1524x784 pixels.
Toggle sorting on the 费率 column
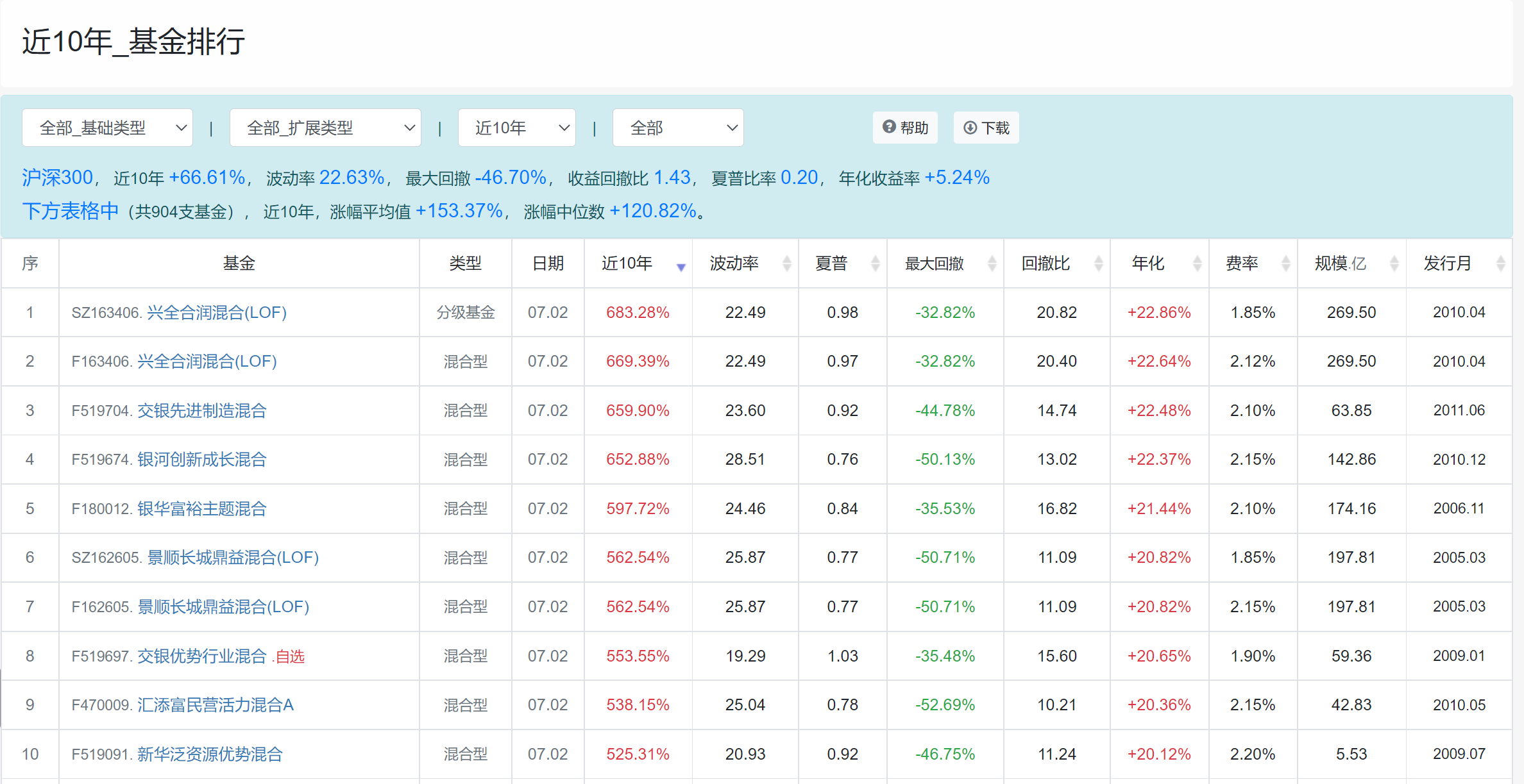(1285, 263)
